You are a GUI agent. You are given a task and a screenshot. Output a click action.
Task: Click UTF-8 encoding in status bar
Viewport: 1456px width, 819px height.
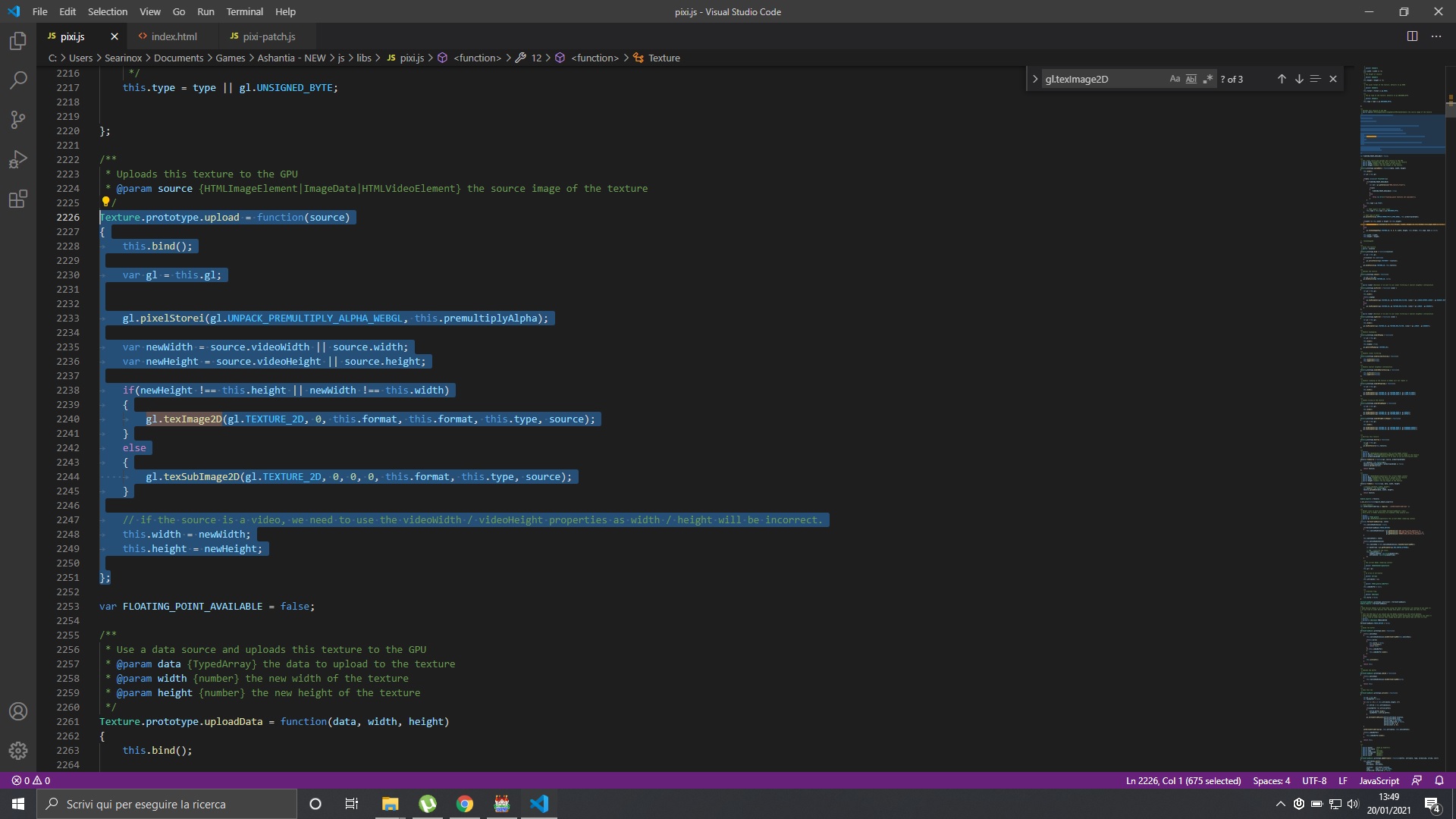point(1313,780)
